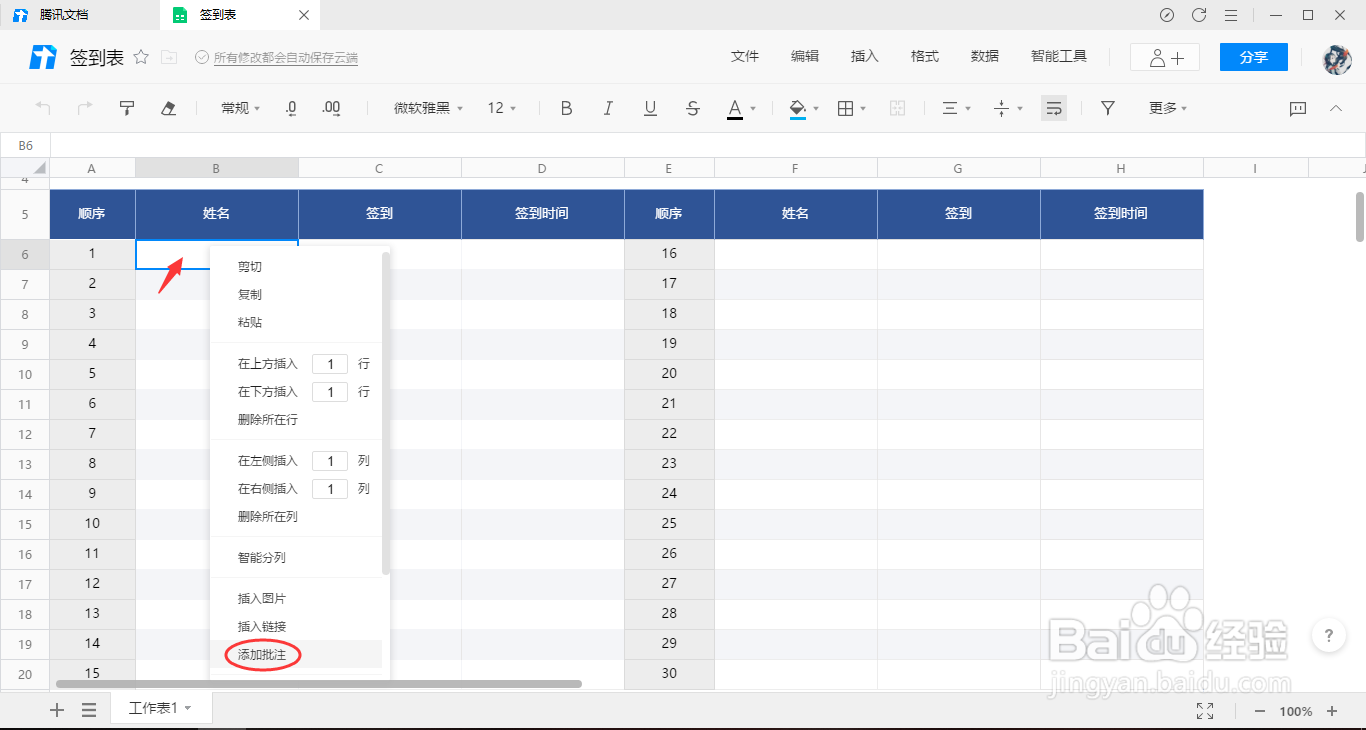Open the 插入 menu
Image resolution: width=1366 pixels, height=730 pixels.
click(x=865, y=57)
